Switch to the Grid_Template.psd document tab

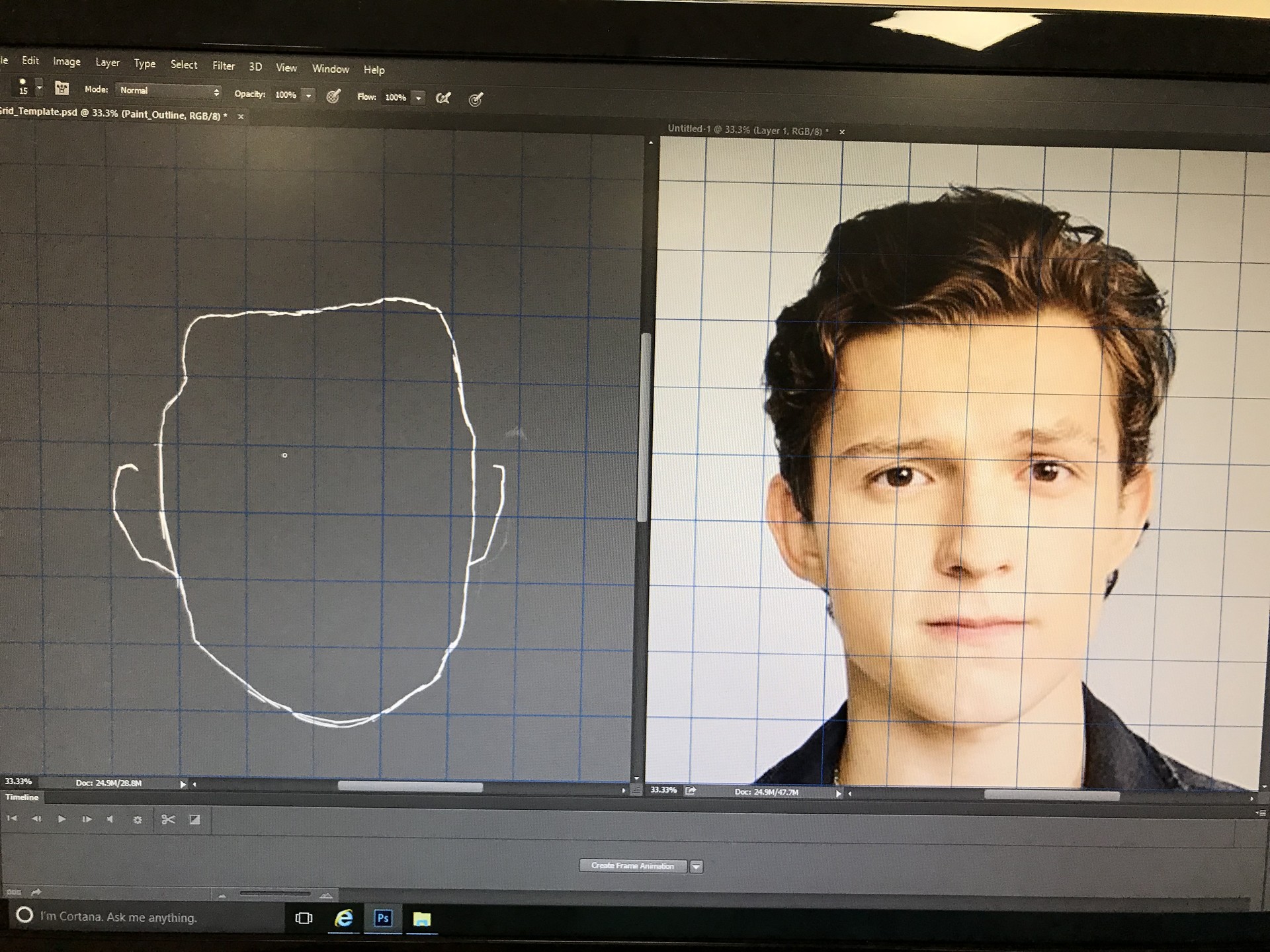click(114, 114)
